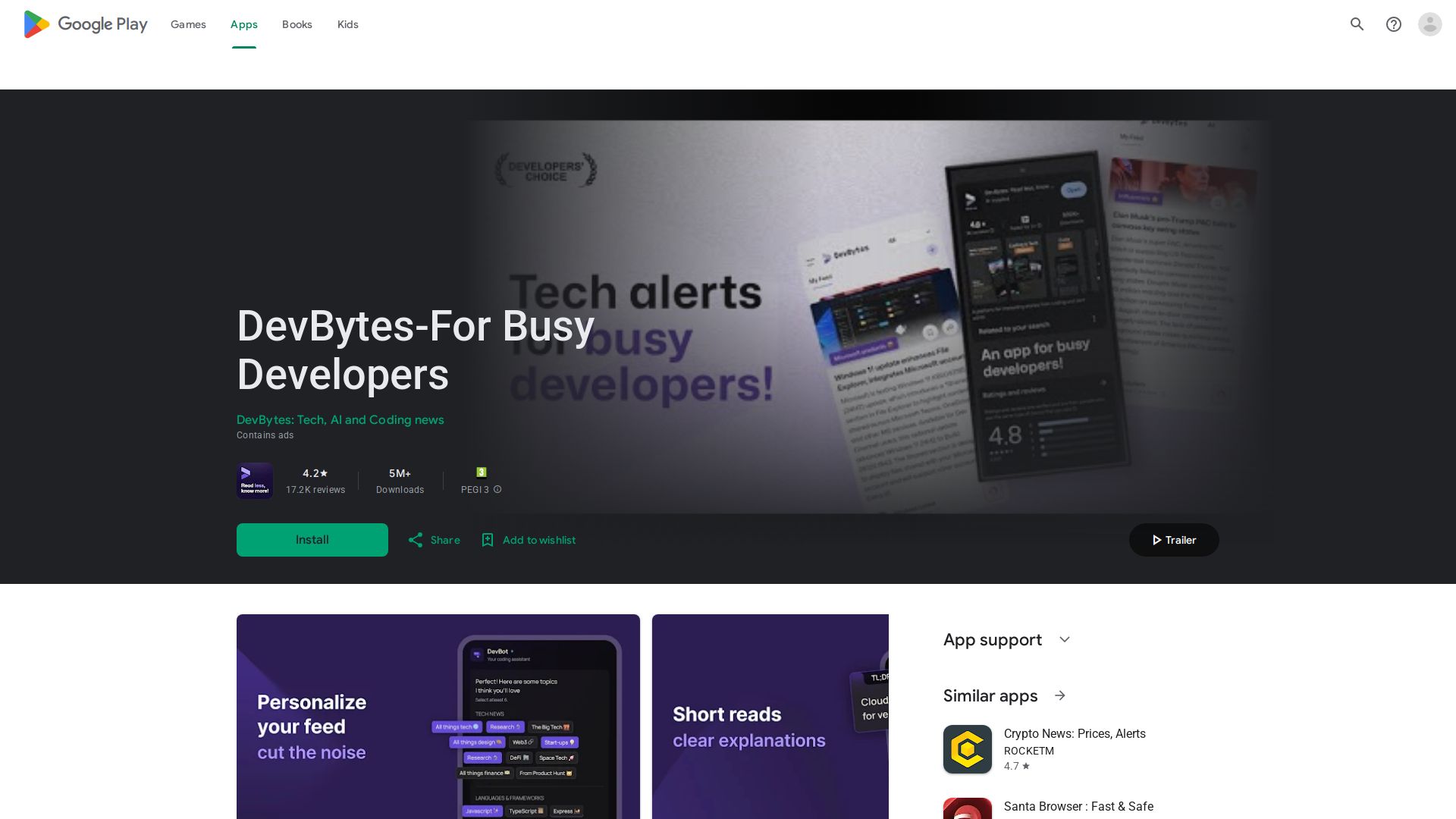Viewport: 1456px width, 819px height.
Task: Open the Books tab
Action: (x=297, y=24)
